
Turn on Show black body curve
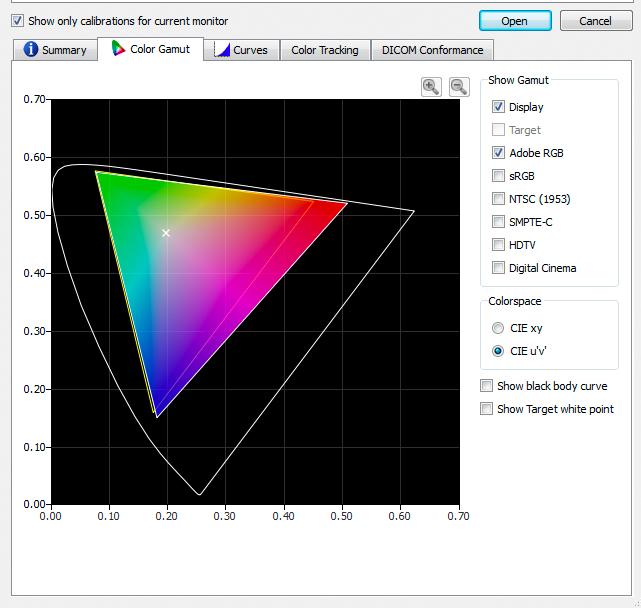pos(486,386)
